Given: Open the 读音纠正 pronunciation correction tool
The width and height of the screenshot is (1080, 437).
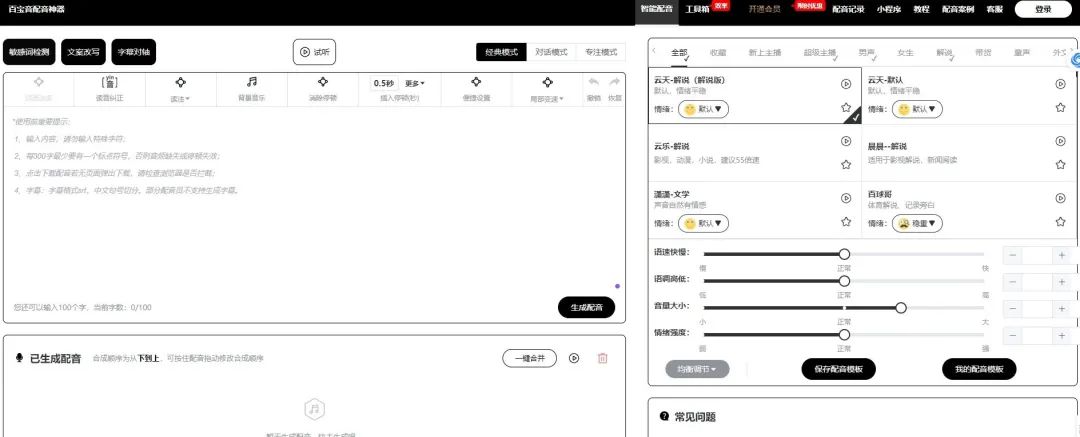Looking at the screenshot, I should (x=110, y=89).
